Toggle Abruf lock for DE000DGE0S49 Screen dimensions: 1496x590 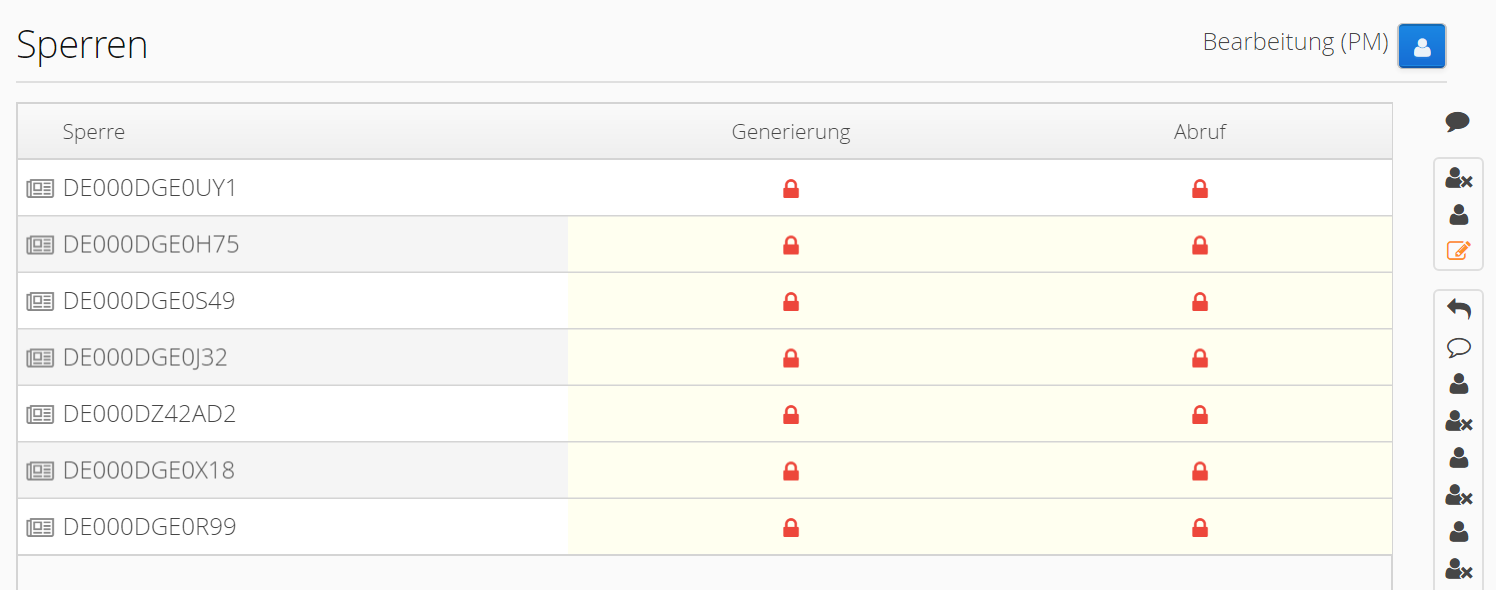(x=1200, y=301)
